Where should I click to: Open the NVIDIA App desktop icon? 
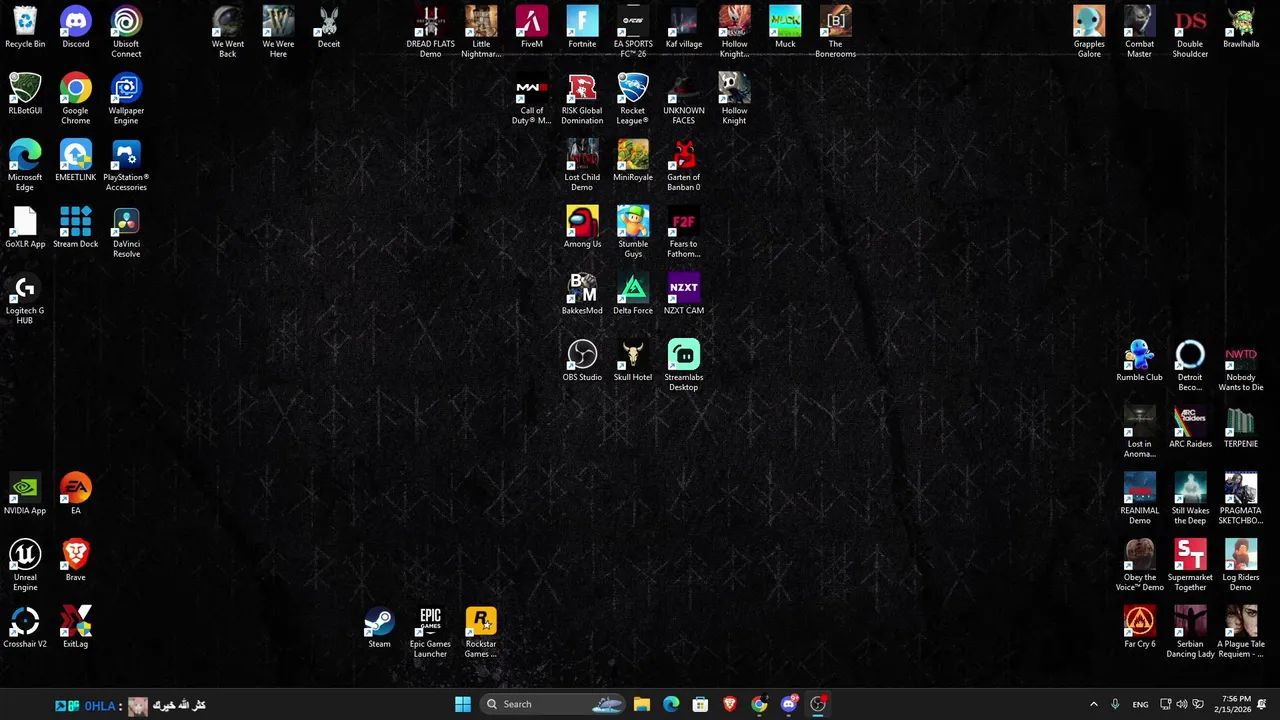point(25,494)
